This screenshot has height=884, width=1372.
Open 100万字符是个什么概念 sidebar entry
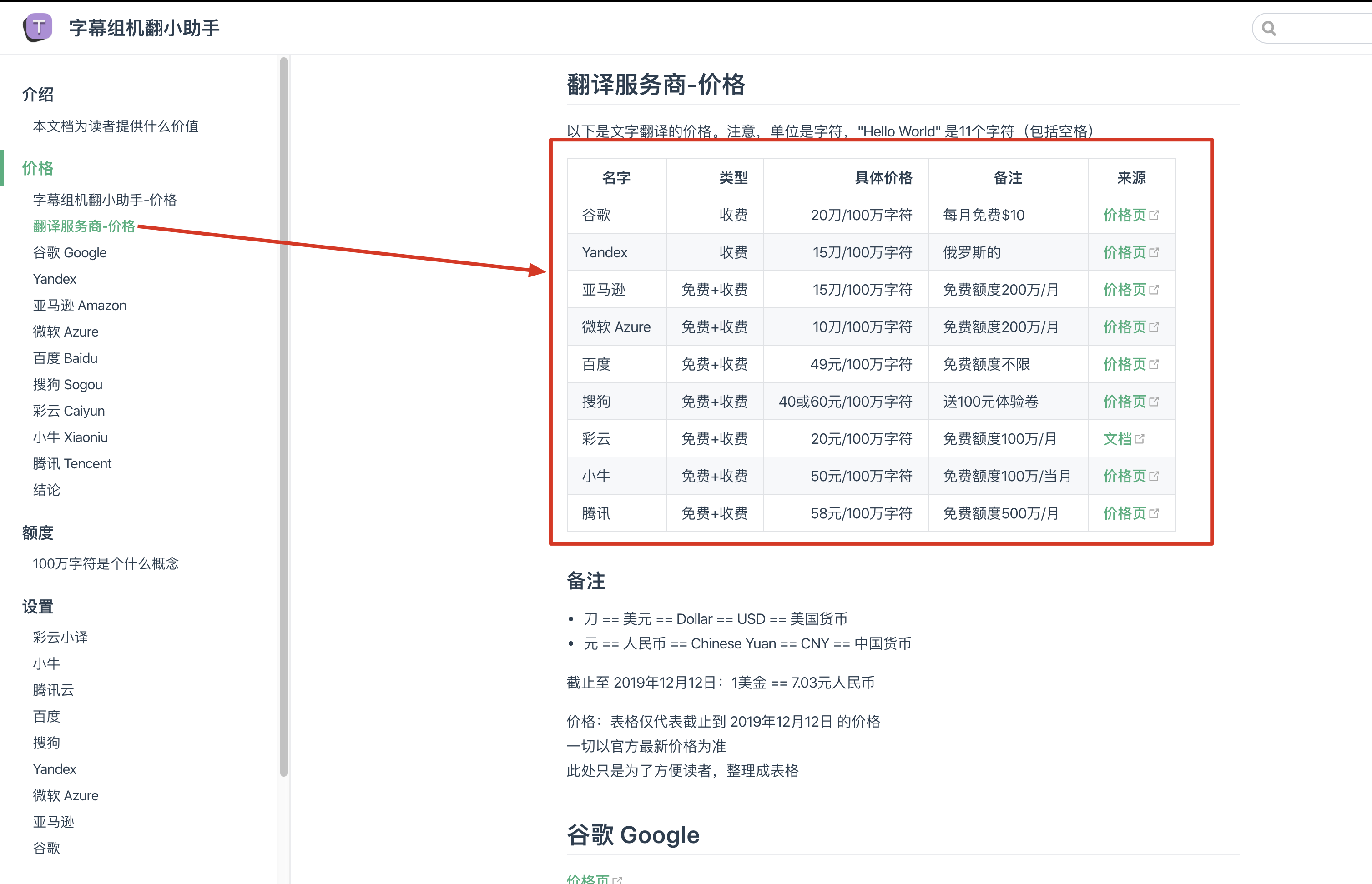106,564
